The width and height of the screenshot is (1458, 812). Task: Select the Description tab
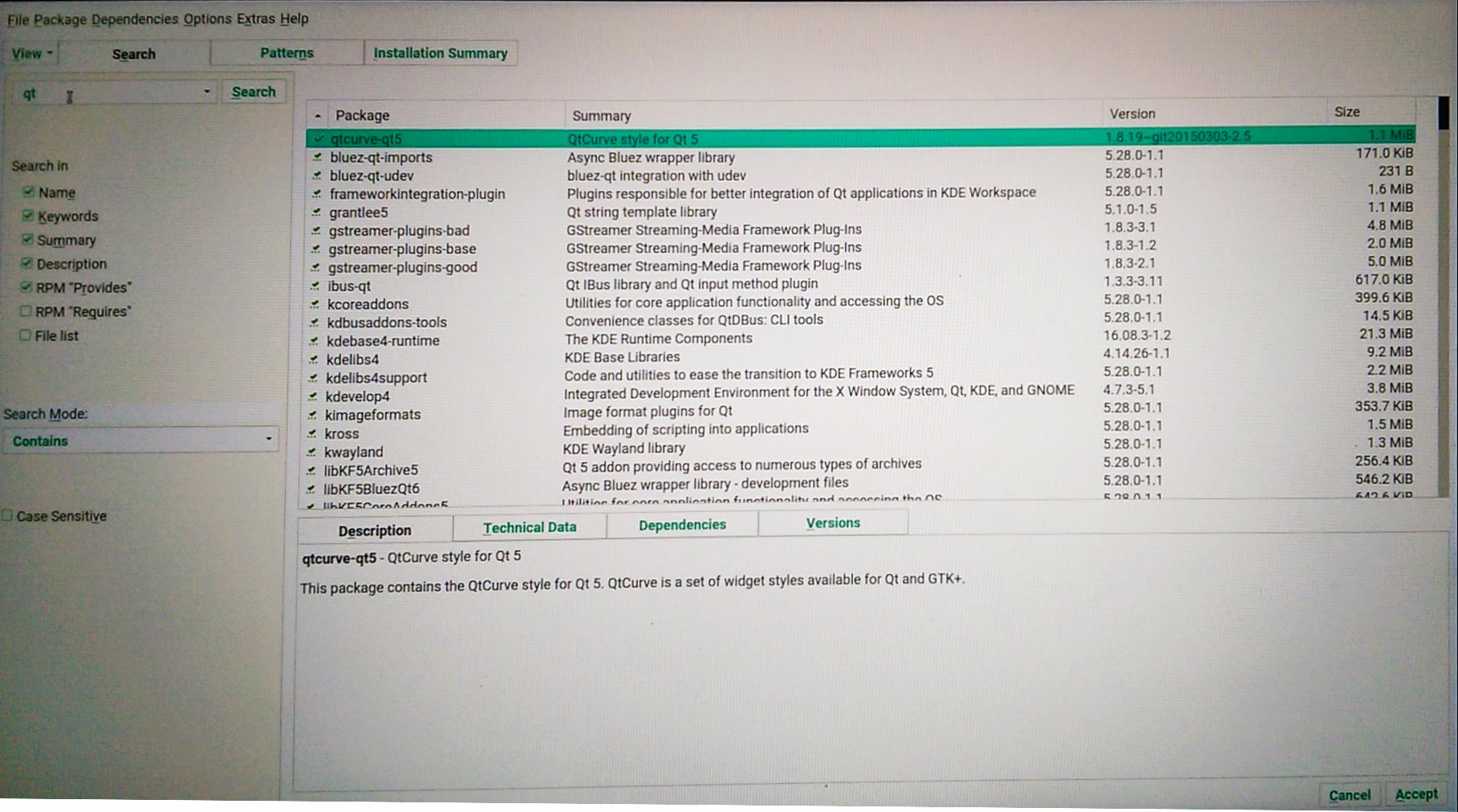tap(375, 530)
